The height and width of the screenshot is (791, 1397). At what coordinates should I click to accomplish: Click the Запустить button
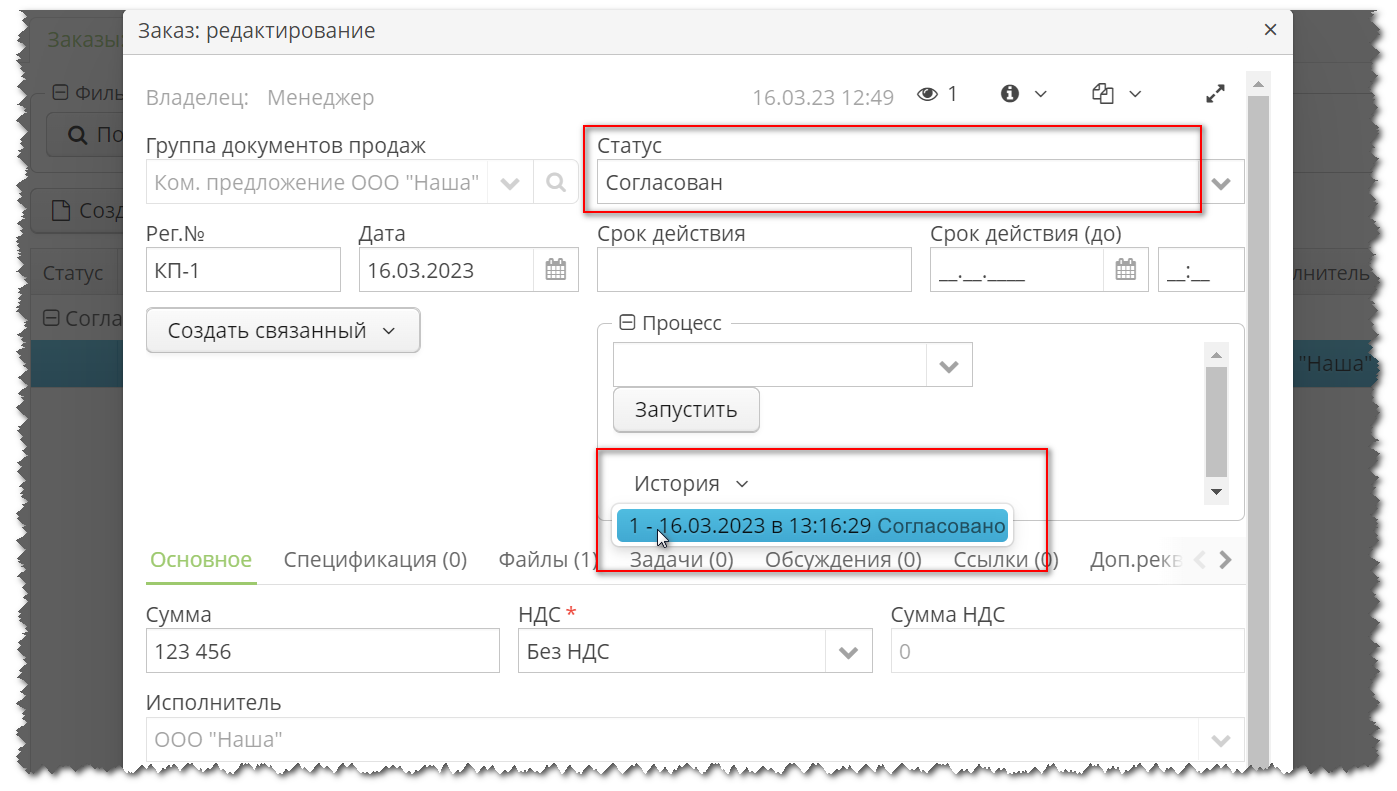(x=686, y=410)
